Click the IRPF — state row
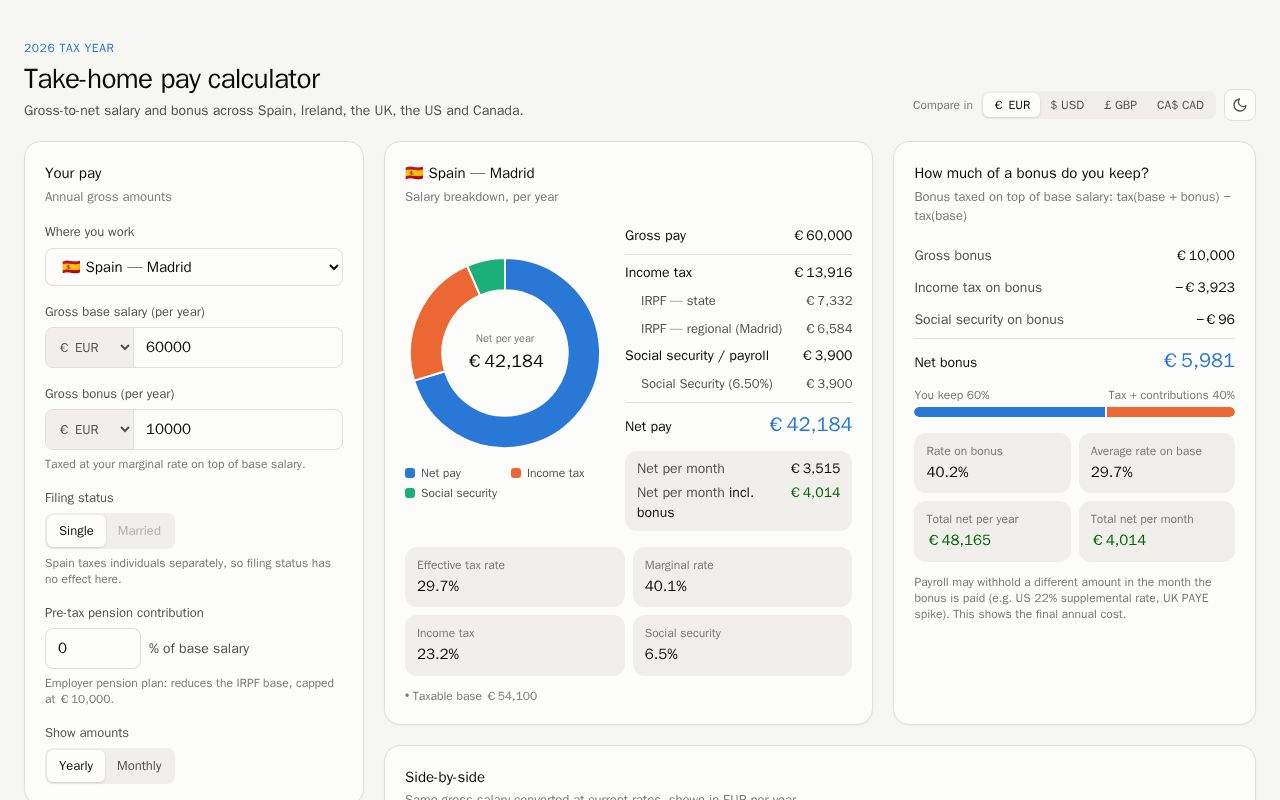This screenshot has width=1280, height=800. pos(738,301)
